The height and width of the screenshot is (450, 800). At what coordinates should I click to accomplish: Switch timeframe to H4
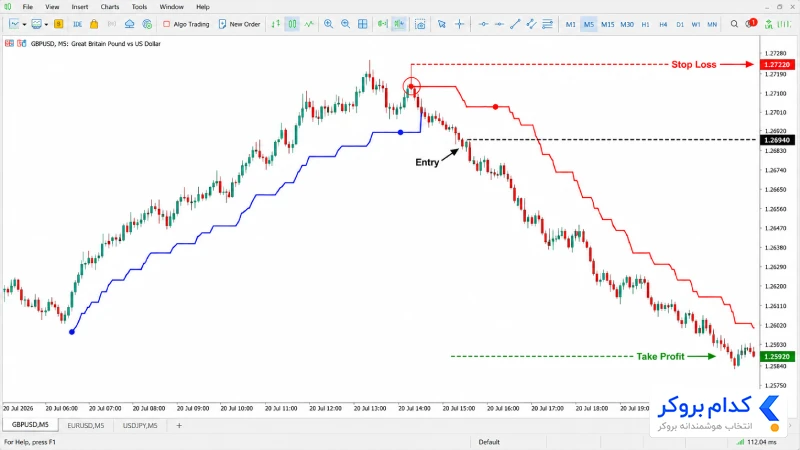tap(663, 24)
